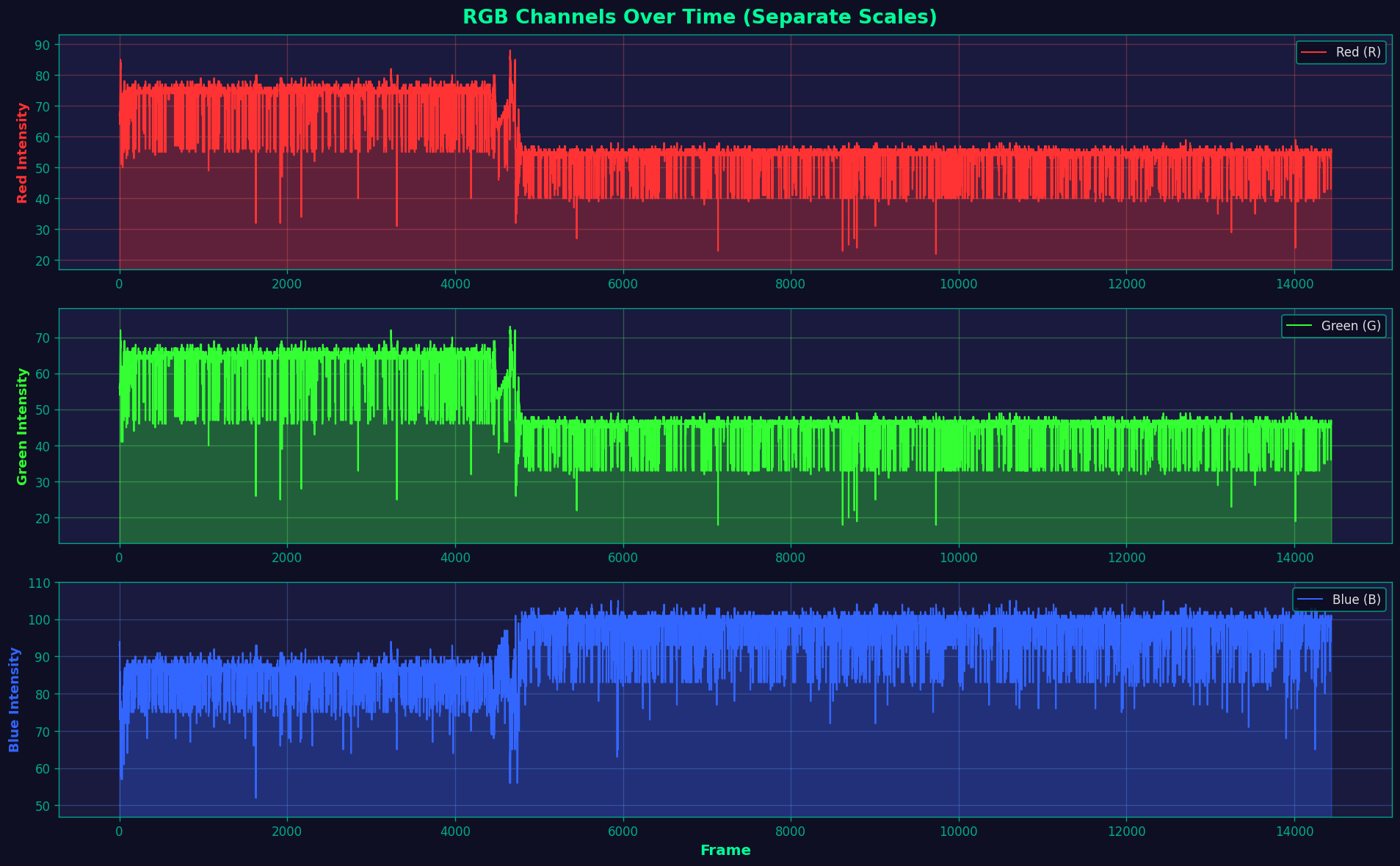1400x866 pixels.
Task: Click the 50 tick on the Red Intensity axis
Action: (43, 168)
